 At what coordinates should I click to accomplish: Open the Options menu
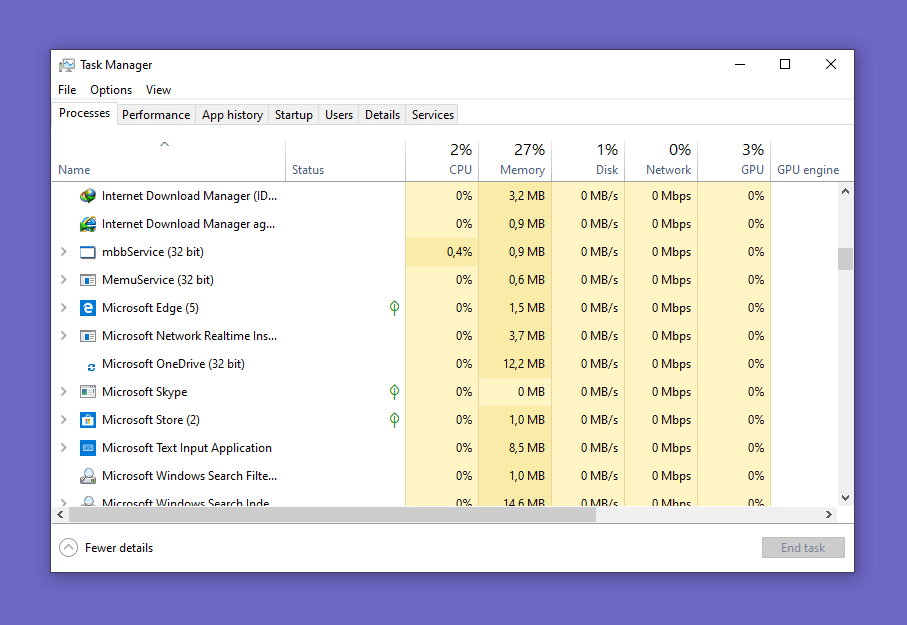click(111, 90)
